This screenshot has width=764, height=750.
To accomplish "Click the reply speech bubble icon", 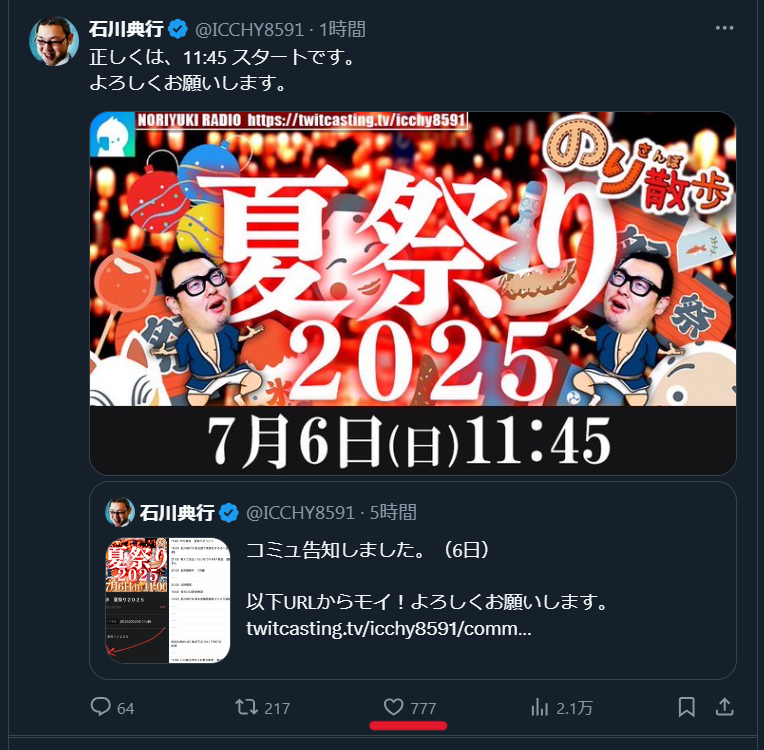I will click(x=101, y=707).
